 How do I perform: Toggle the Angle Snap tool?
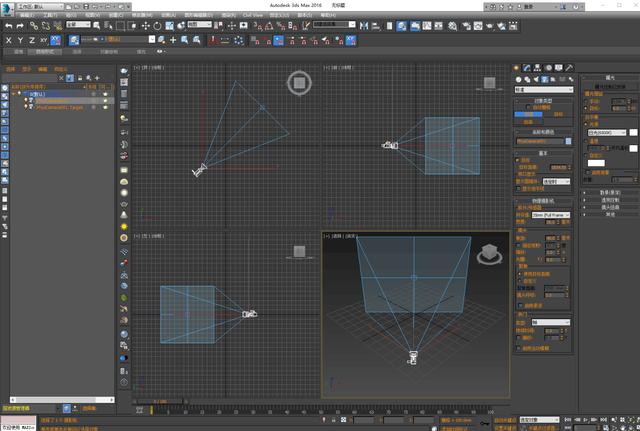(x=269, y=26)
